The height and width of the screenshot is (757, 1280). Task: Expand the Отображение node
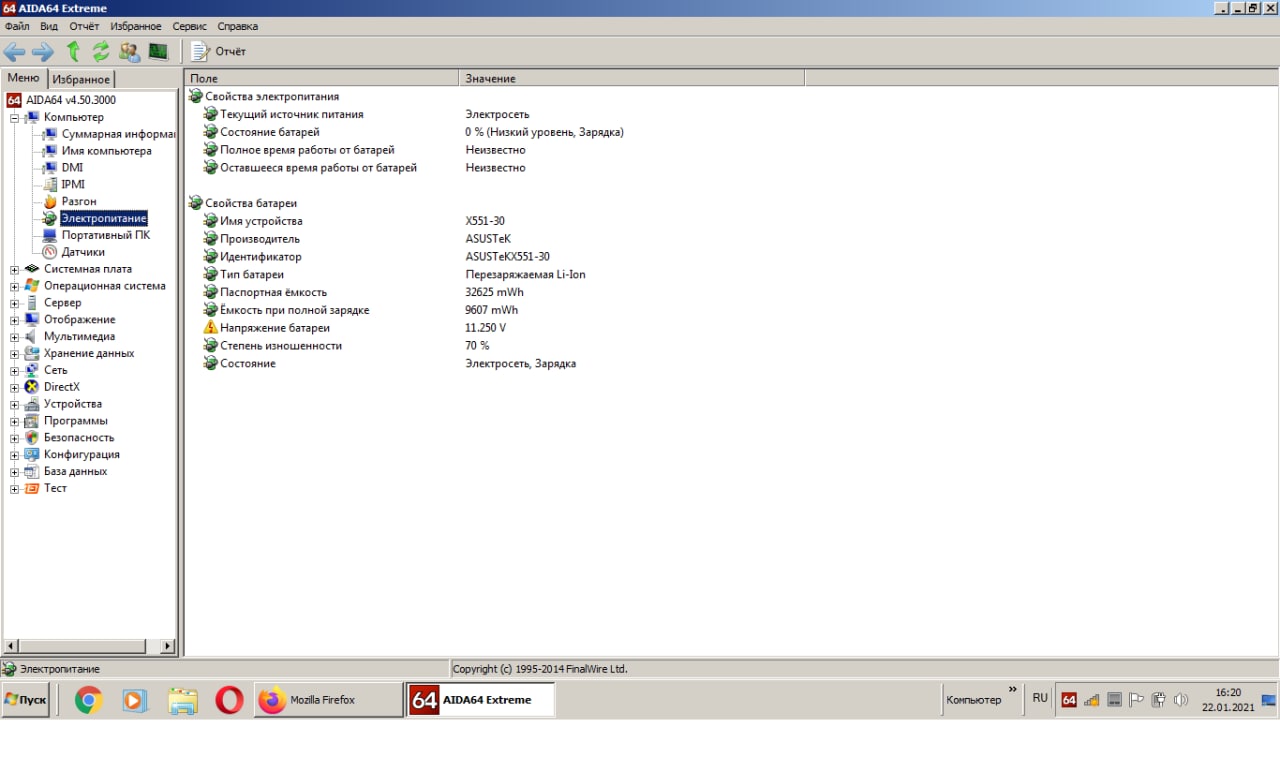click(x=15, y=320)
